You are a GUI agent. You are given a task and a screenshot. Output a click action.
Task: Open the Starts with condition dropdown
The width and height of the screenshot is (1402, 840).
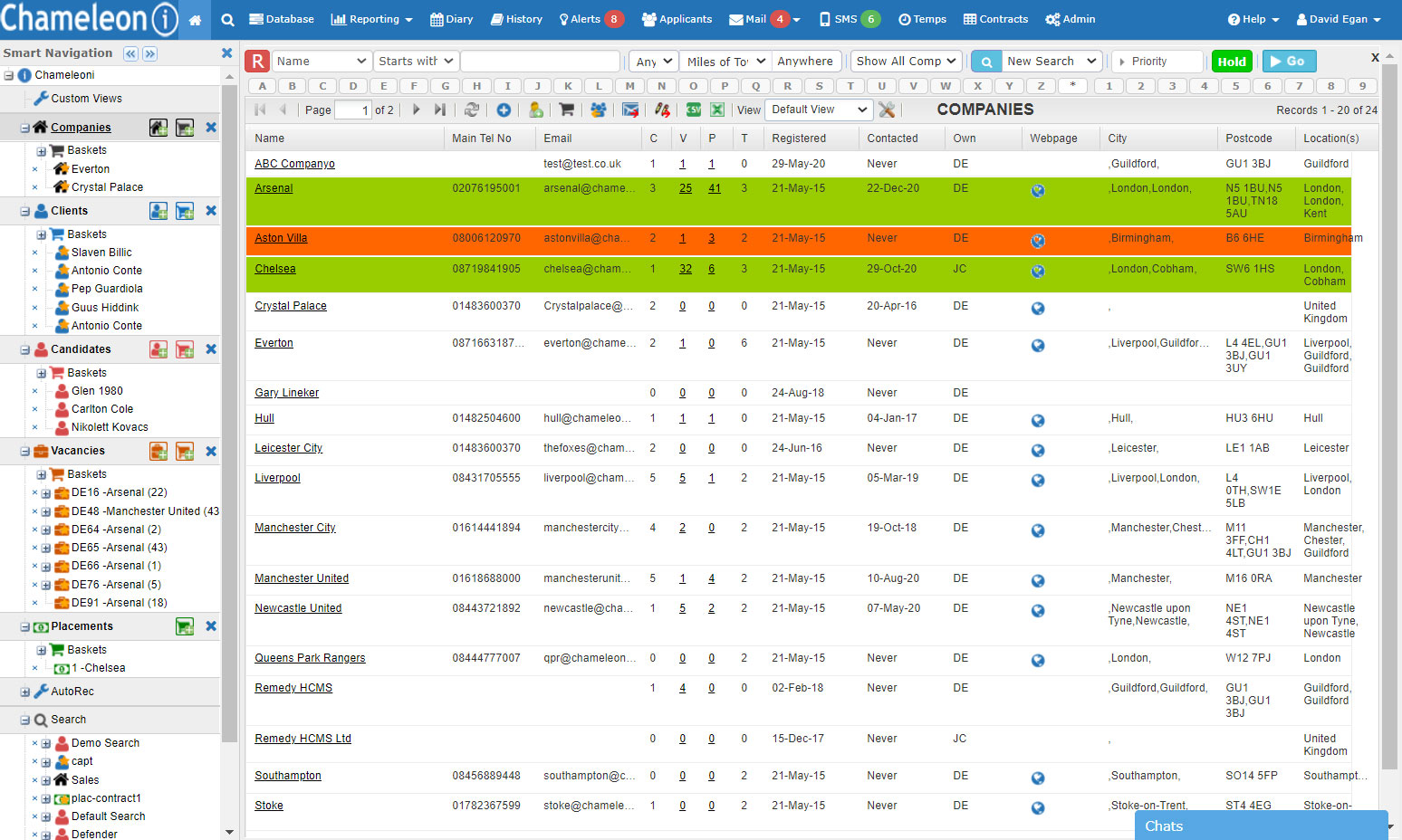416,61
